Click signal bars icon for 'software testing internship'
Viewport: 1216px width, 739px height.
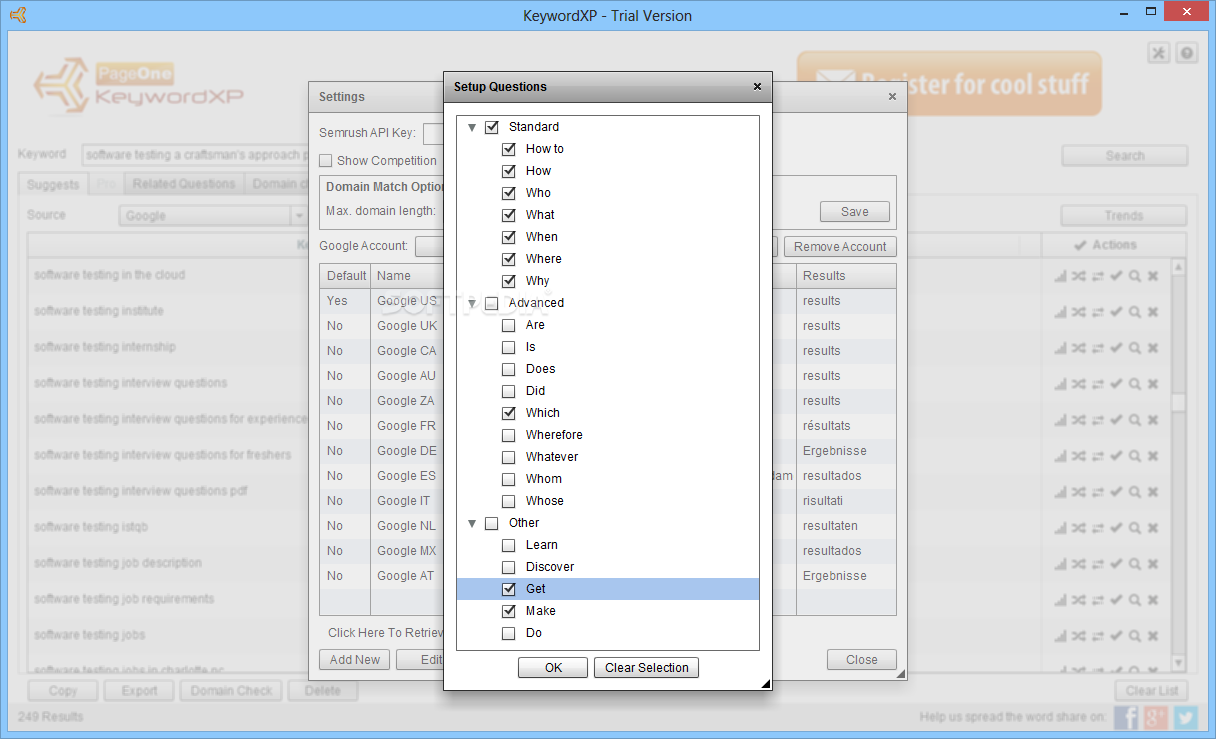[1060, 348]
